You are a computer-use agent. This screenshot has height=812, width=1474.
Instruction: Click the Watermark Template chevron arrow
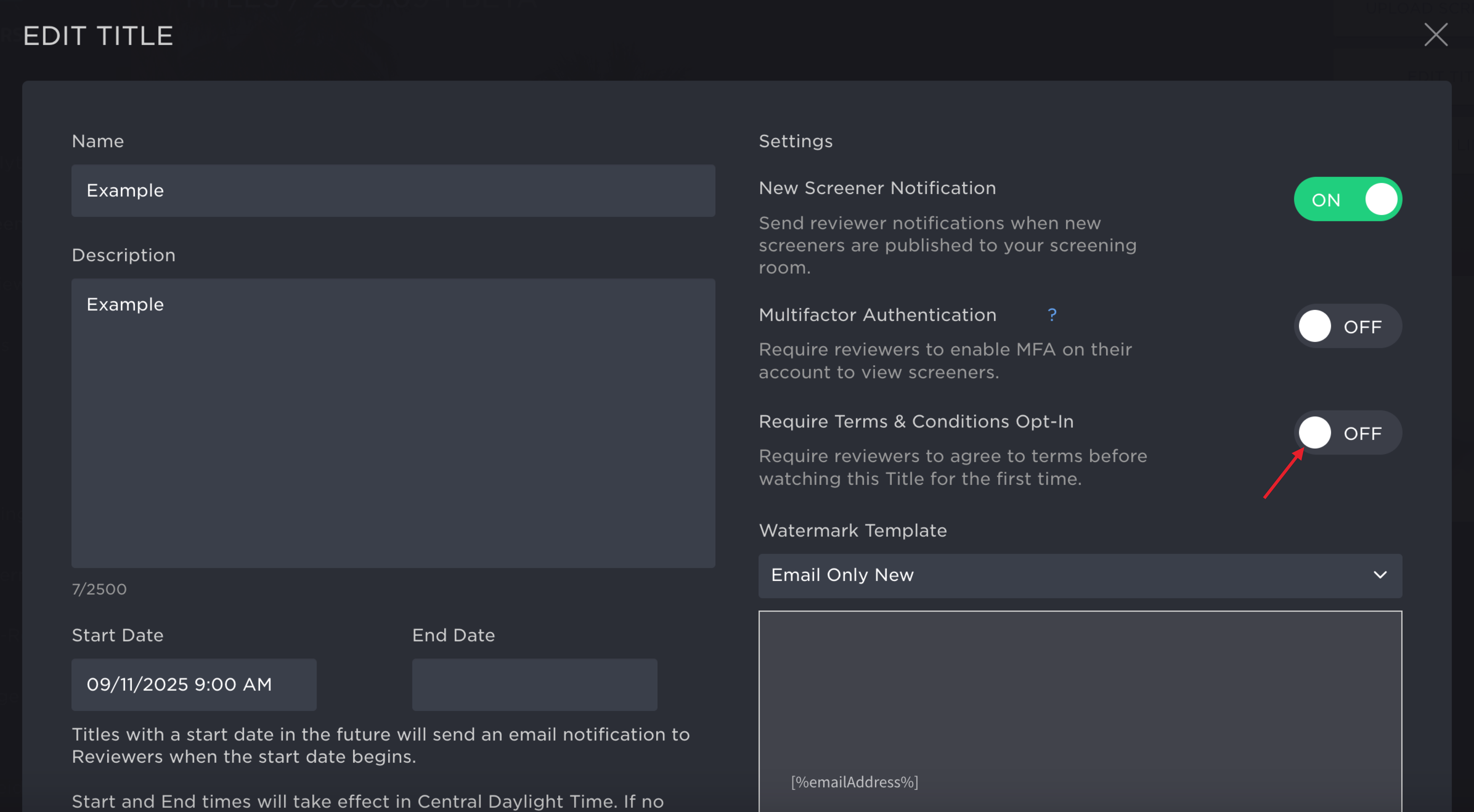click(1380, 575)
